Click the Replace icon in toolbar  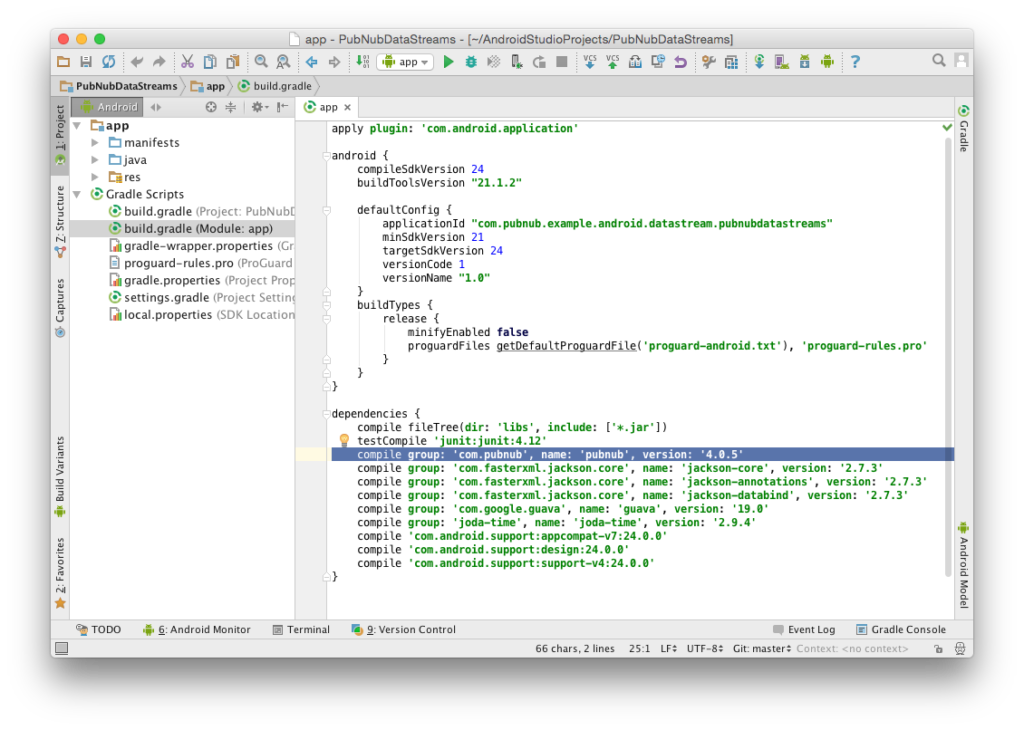[x=283, y=62]
